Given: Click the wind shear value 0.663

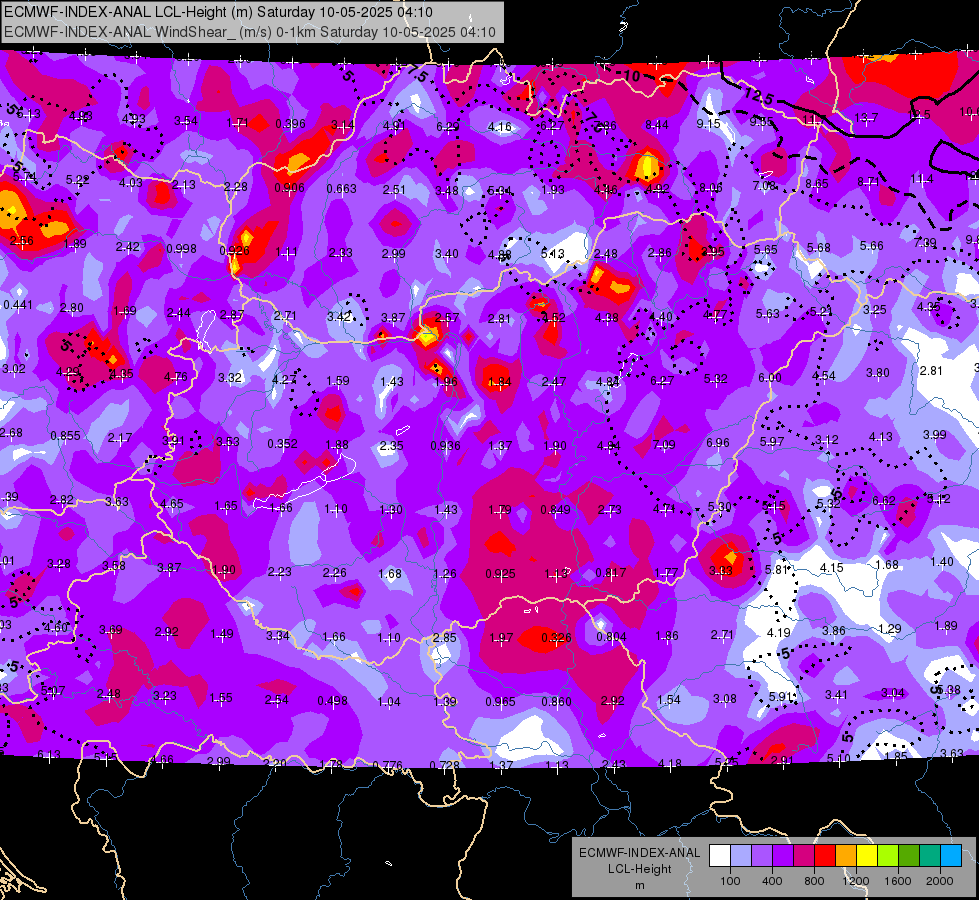Looking at the screenshot, I should (342, 189).
